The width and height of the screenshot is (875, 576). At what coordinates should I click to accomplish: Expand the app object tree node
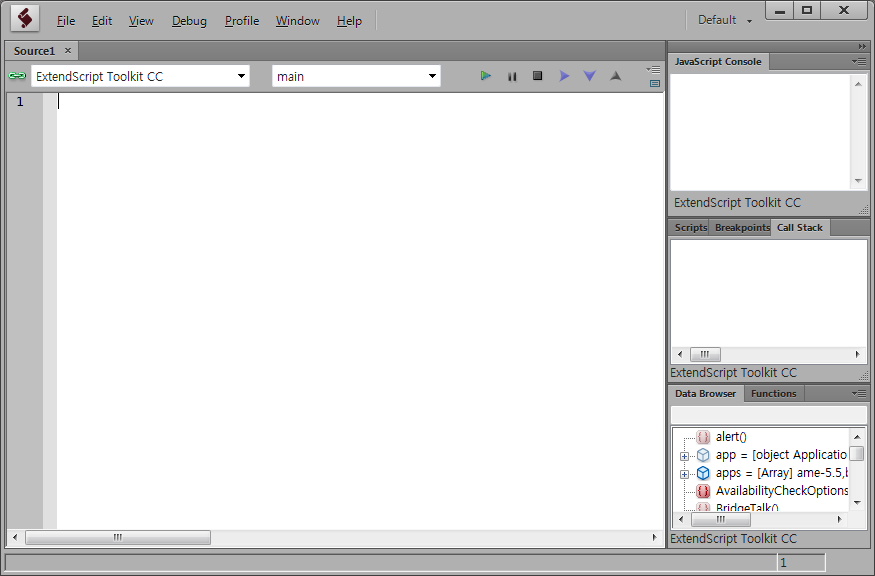point(684,456)
